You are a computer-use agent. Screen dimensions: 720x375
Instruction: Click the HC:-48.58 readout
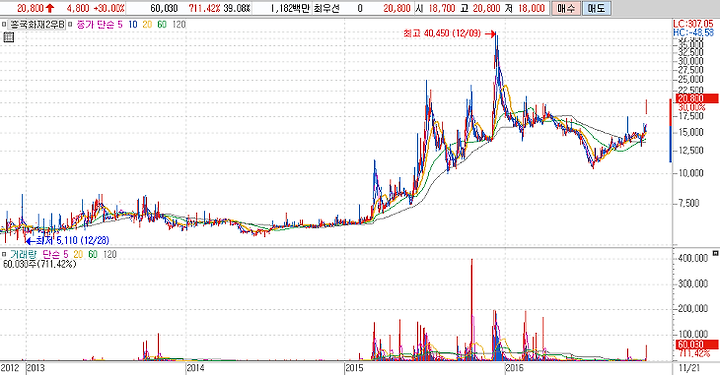click(693, 33)
